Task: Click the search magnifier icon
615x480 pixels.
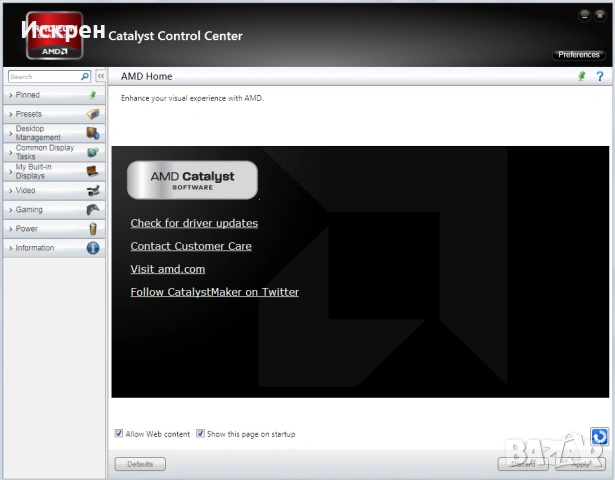Action: pos(85,76)
